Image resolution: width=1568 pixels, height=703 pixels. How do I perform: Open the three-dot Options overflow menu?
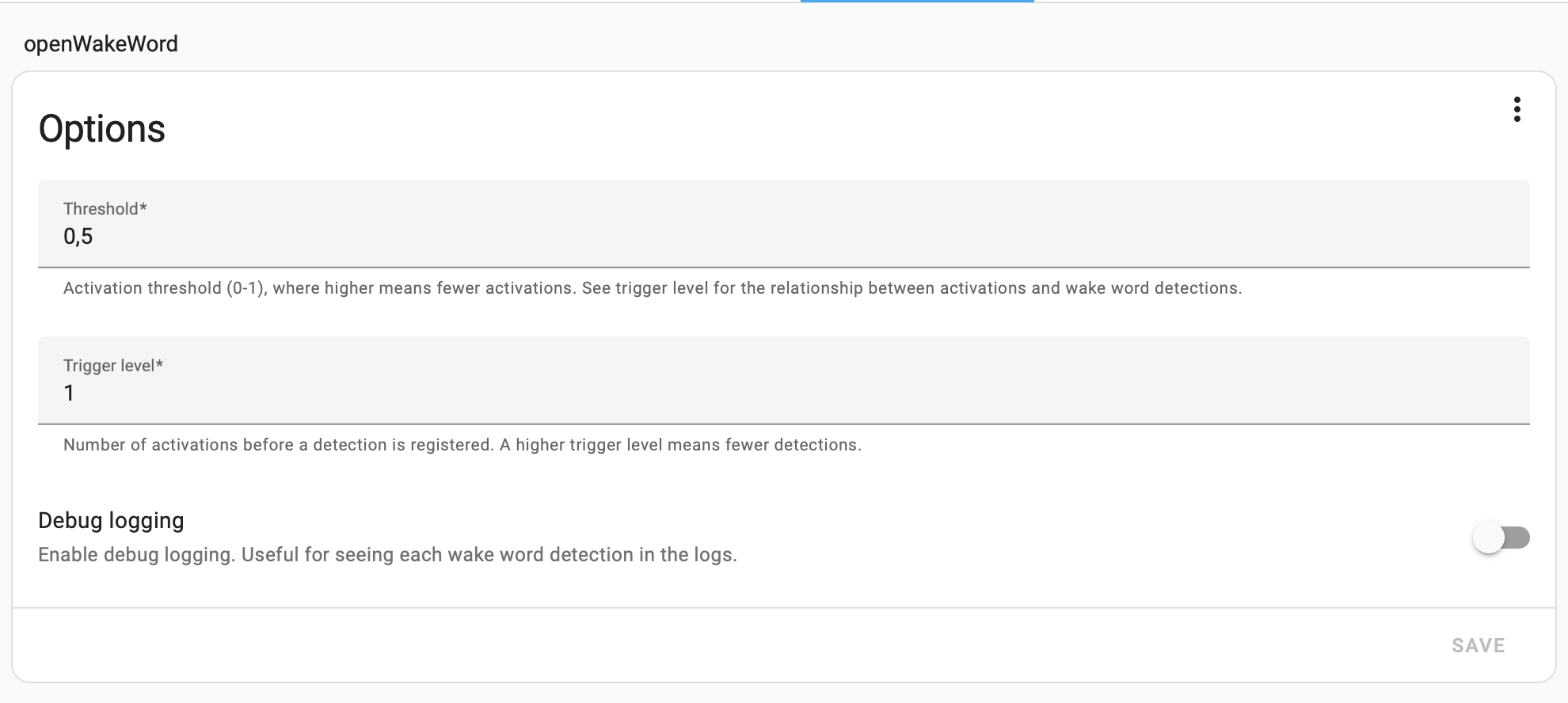pos(1517,109)
